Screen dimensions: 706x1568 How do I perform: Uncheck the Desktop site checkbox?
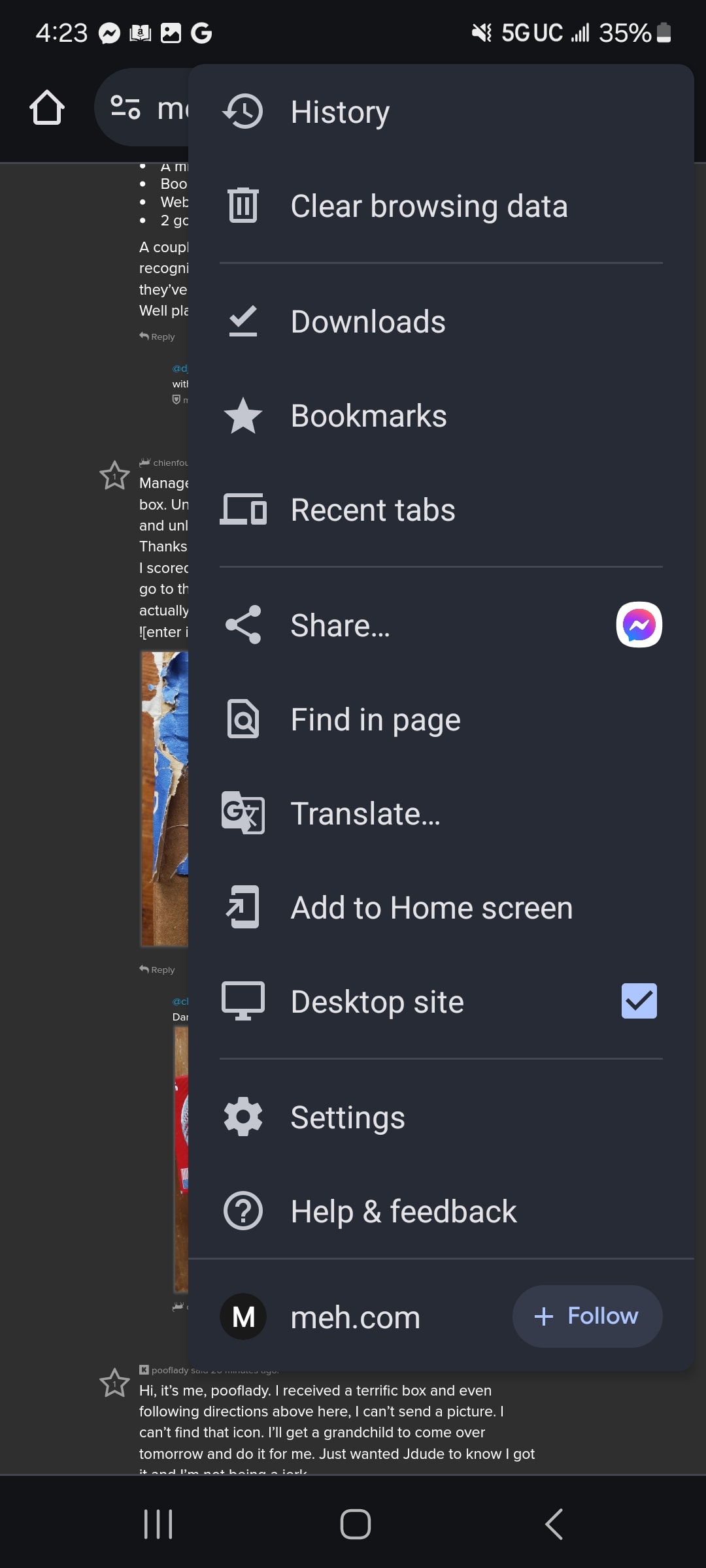click(x=639, y=1002)
